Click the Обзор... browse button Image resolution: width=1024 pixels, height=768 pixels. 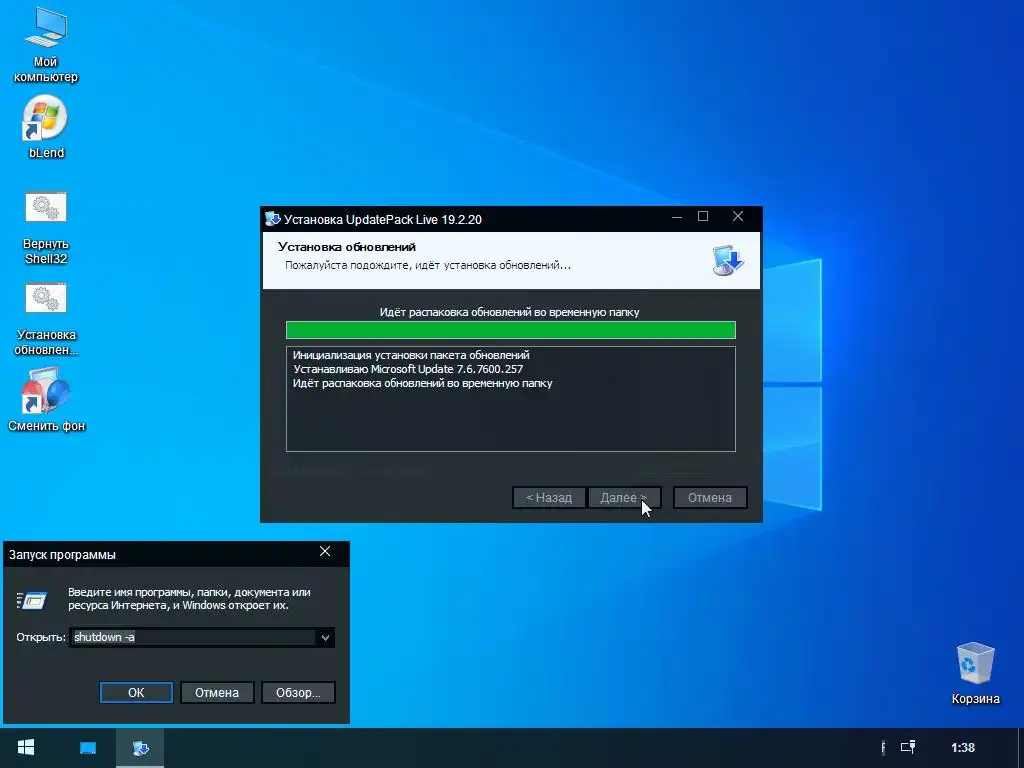298,692
